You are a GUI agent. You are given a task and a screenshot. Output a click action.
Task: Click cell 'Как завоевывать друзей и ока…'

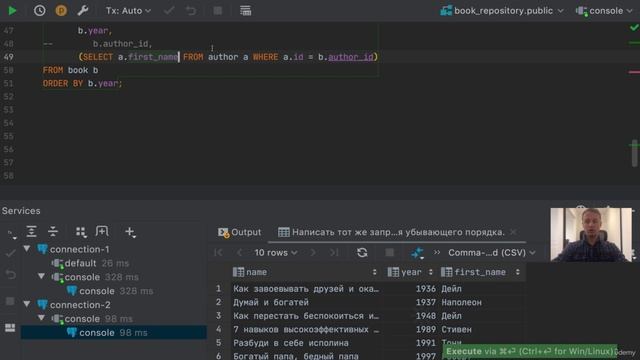click(306, 289)
